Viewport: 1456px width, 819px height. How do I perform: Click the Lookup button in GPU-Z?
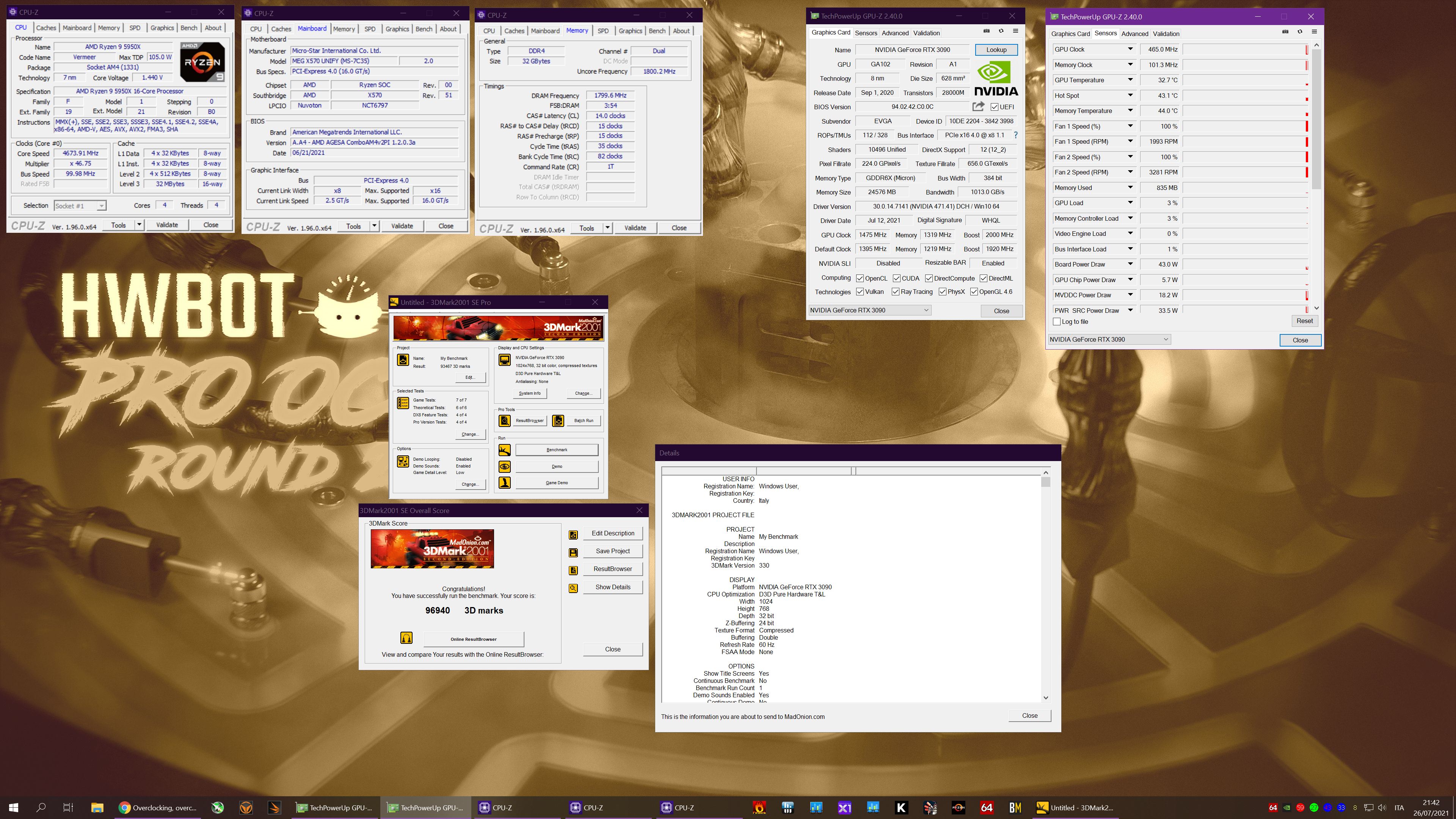[x=996, y=50]
